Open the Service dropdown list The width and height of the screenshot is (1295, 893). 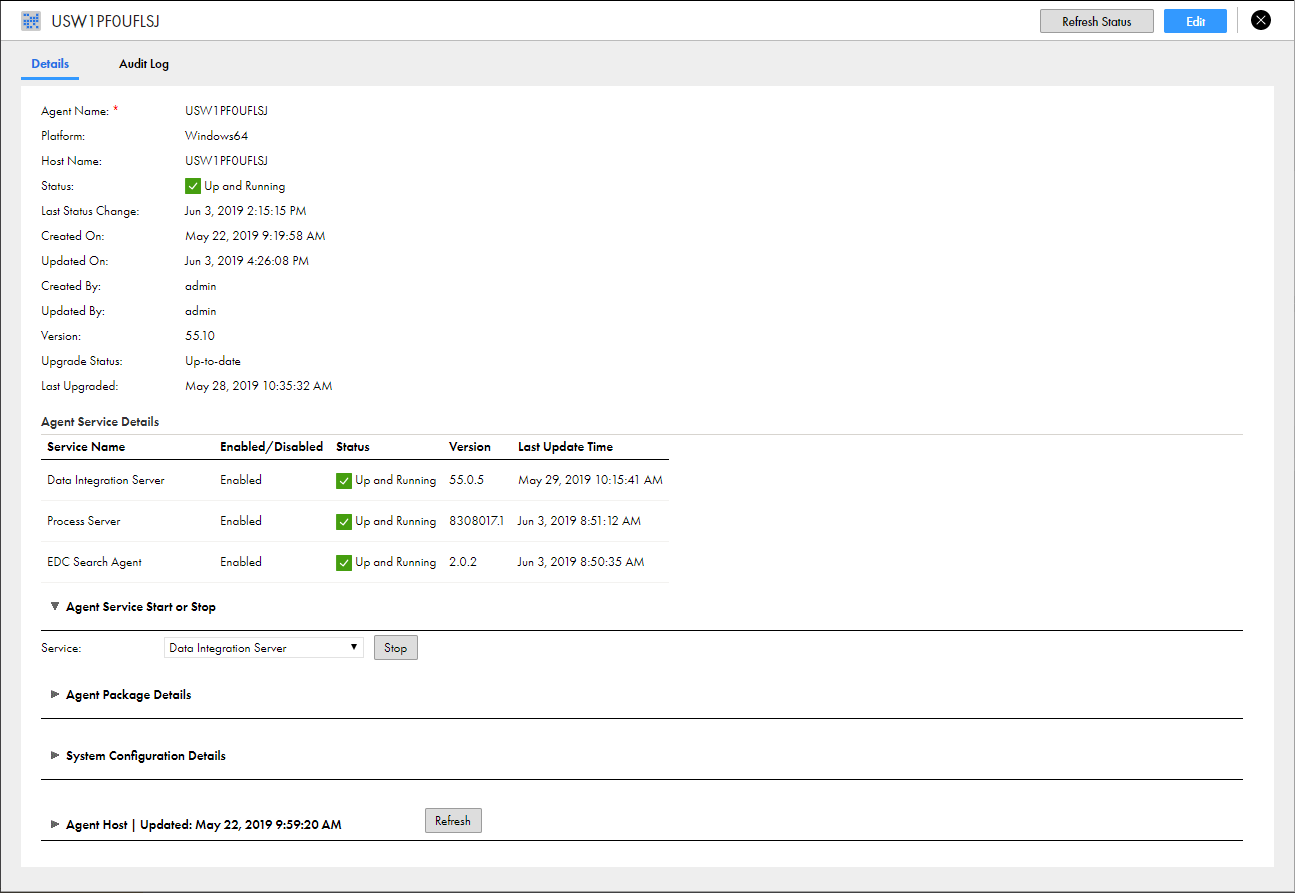tap(264, 648)
